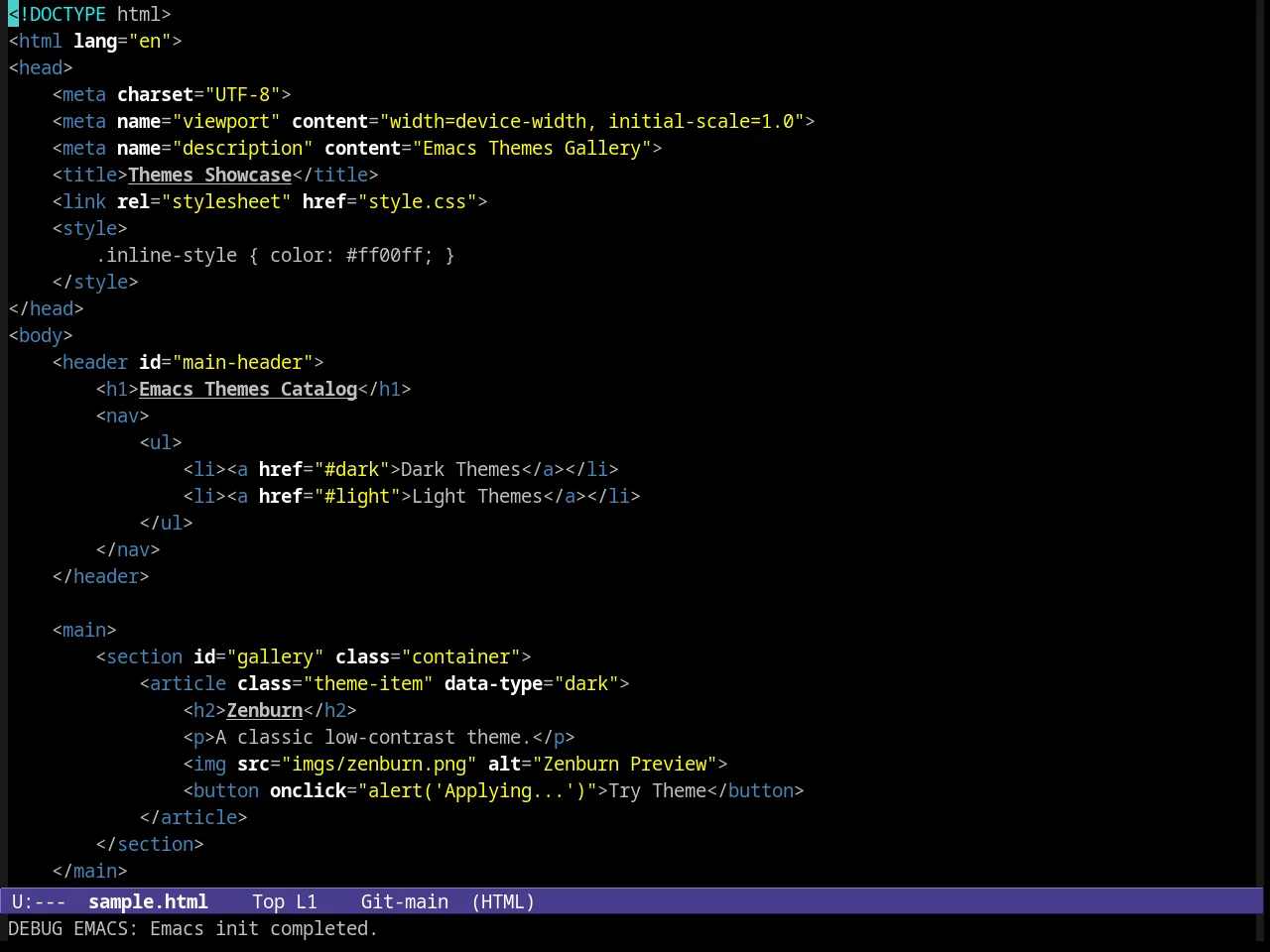
Task: Click the "#dark" href value
Action: pyautogui.click(x=352, y=469)
